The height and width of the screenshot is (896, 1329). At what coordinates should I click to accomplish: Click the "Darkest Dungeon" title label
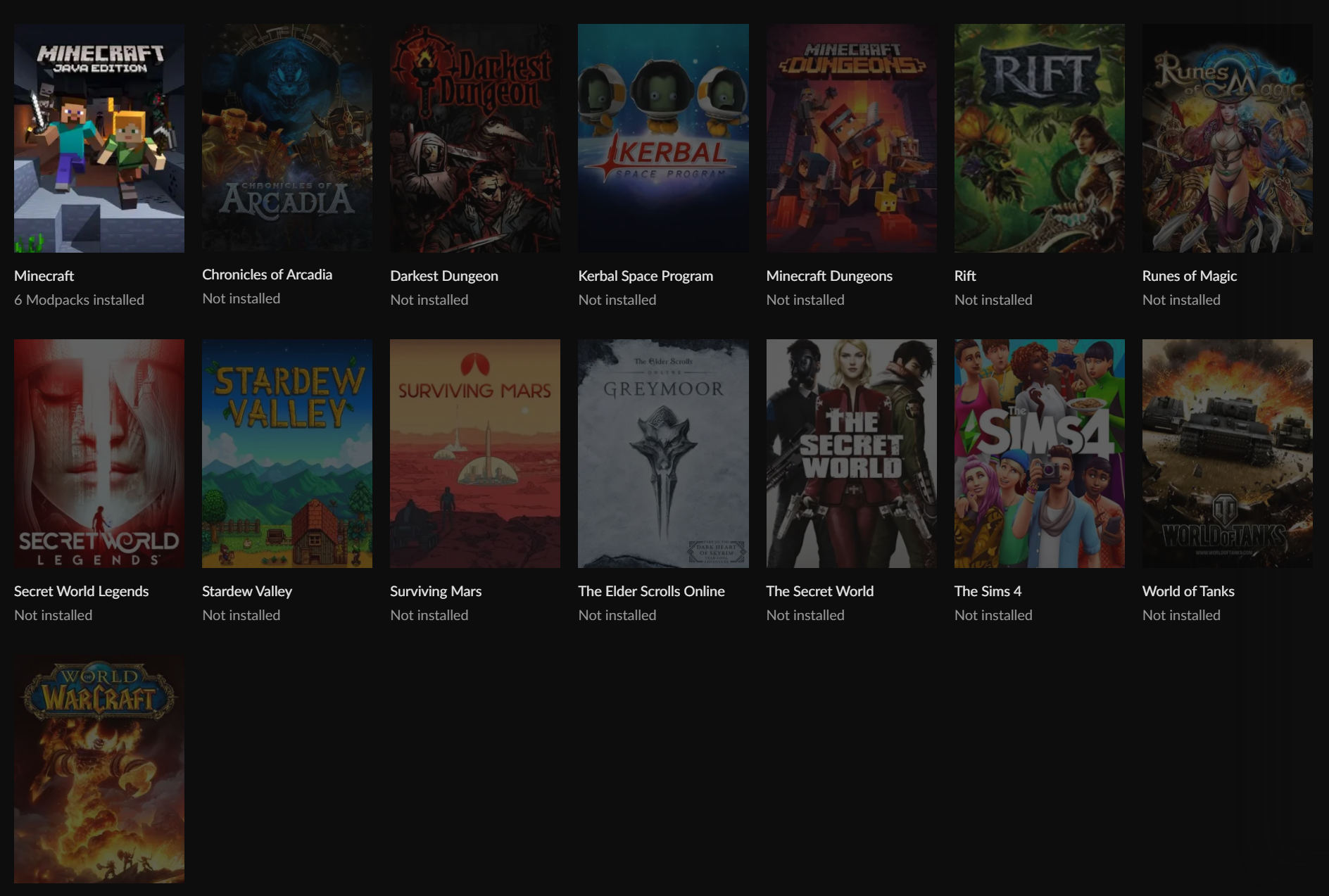pos(444,276)
